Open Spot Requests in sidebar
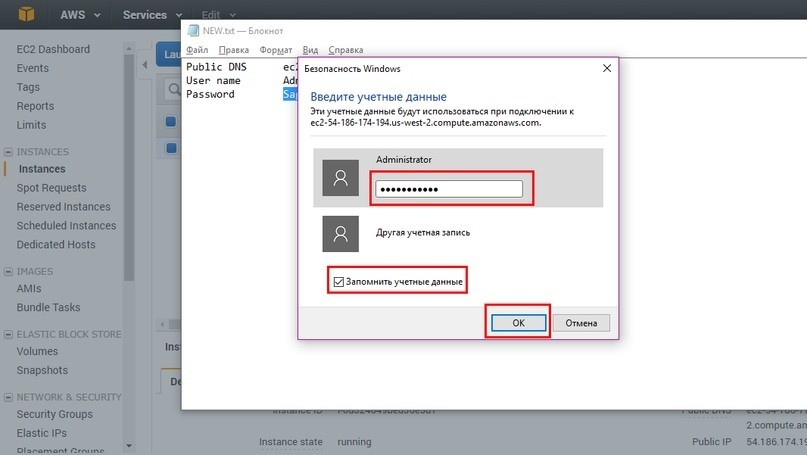The width and height of the screenshot is (807, 455). 51,188
